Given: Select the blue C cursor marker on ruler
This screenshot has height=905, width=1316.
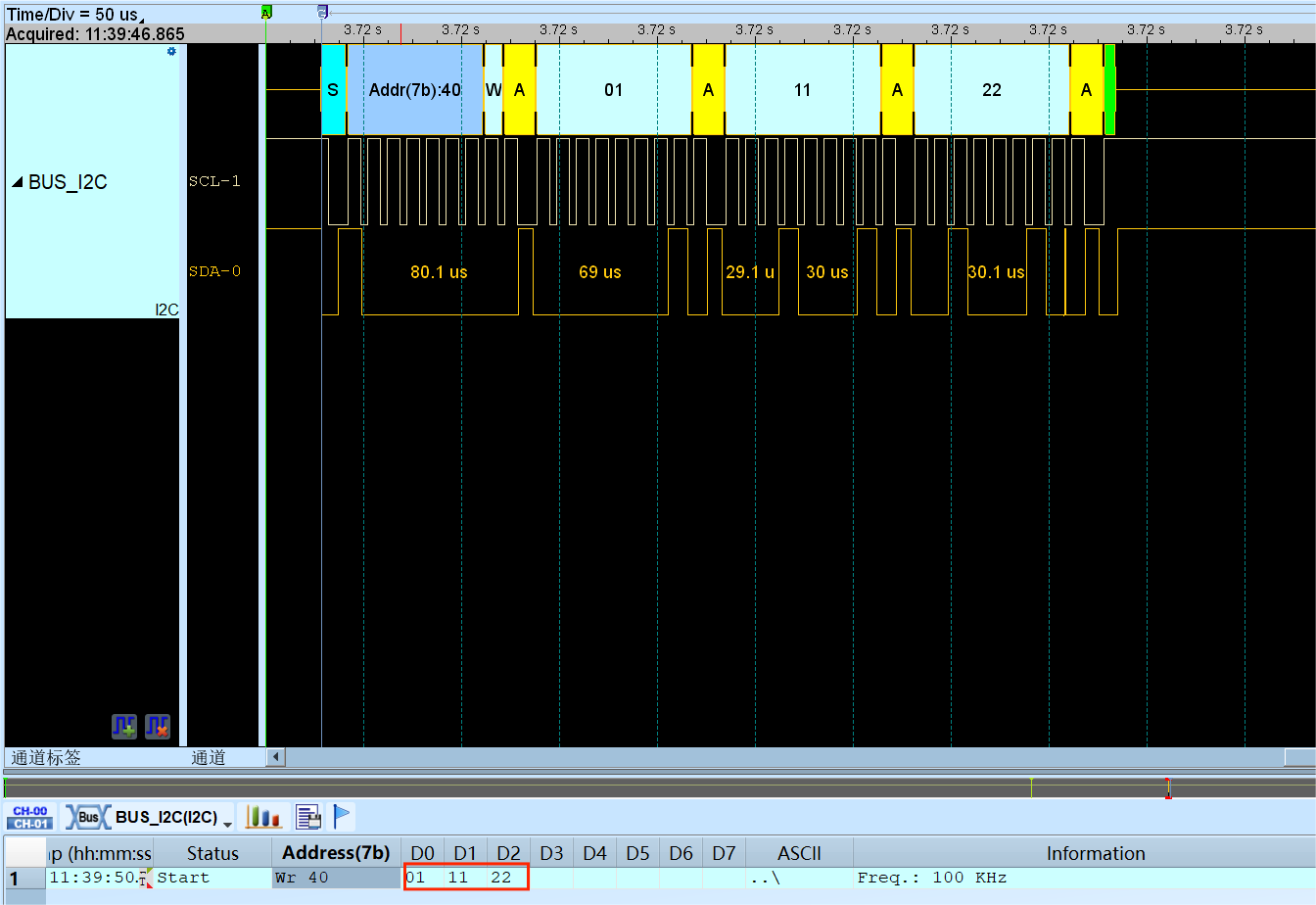Looking at the screenshot, I should [x=320, y=11].
